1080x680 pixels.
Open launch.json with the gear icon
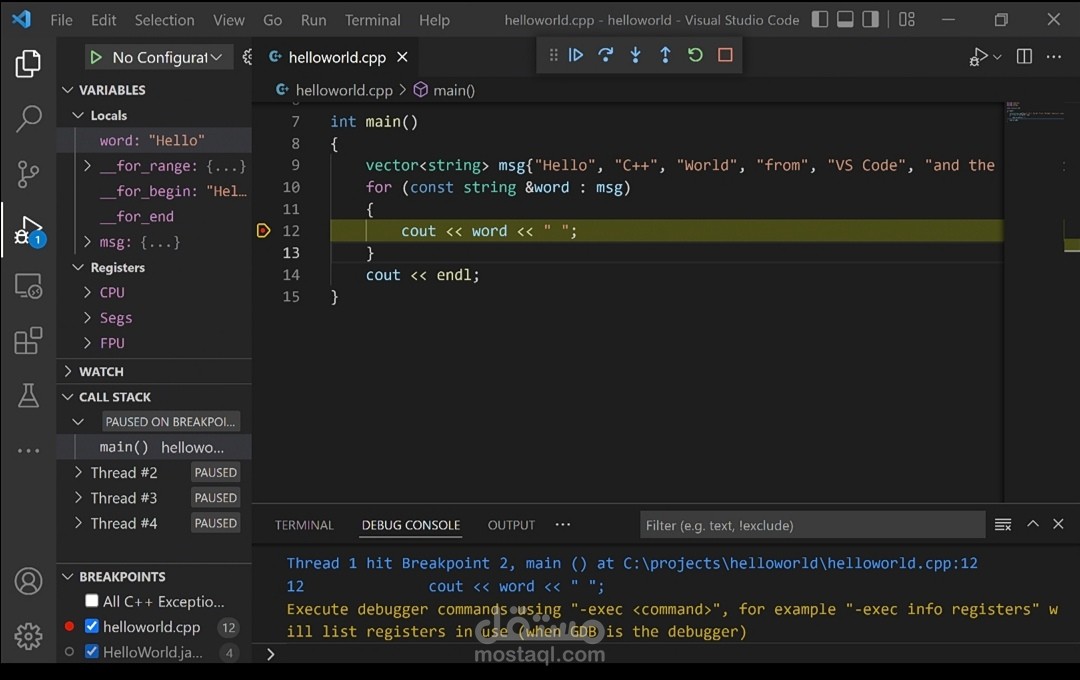pyautogui.click(x=247, y=57)
